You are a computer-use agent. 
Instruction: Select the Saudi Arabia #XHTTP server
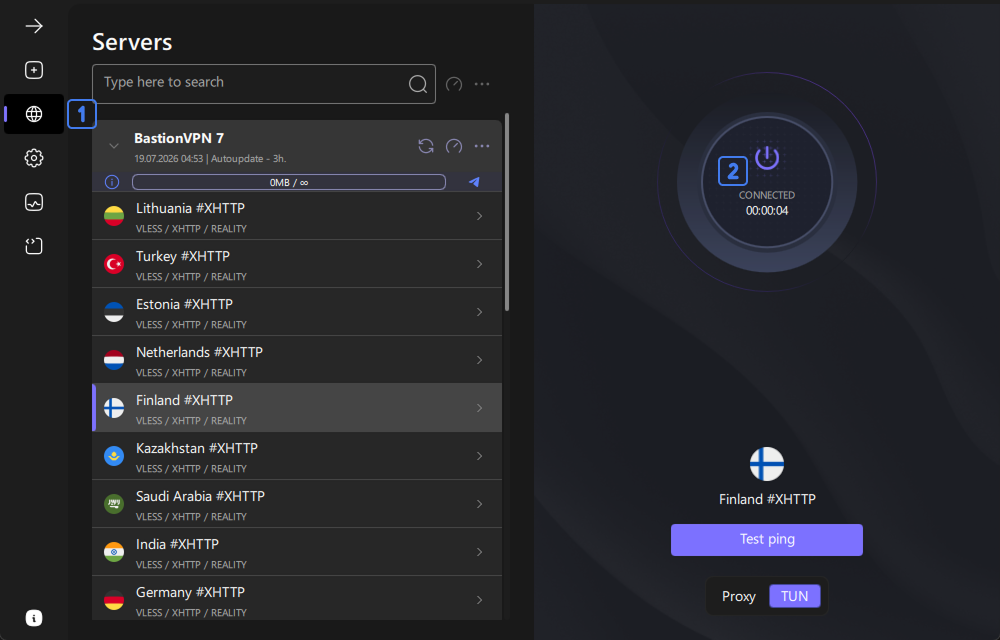(x=297, y=504)
